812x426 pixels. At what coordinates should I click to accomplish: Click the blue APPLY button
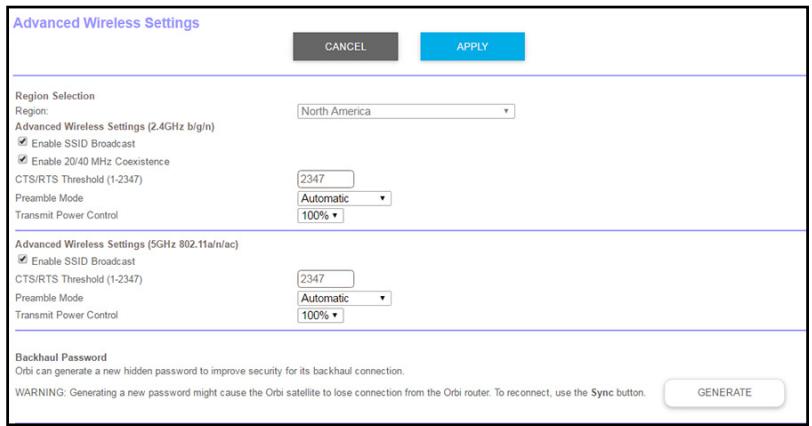[x=472, y=47]
